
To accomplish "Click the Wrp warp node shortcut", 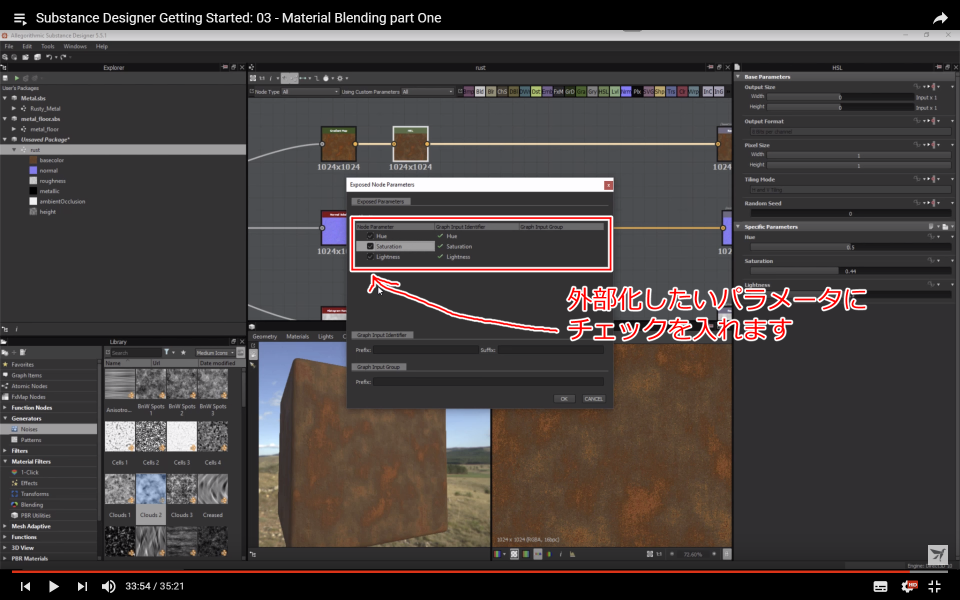I will [694, 92].
